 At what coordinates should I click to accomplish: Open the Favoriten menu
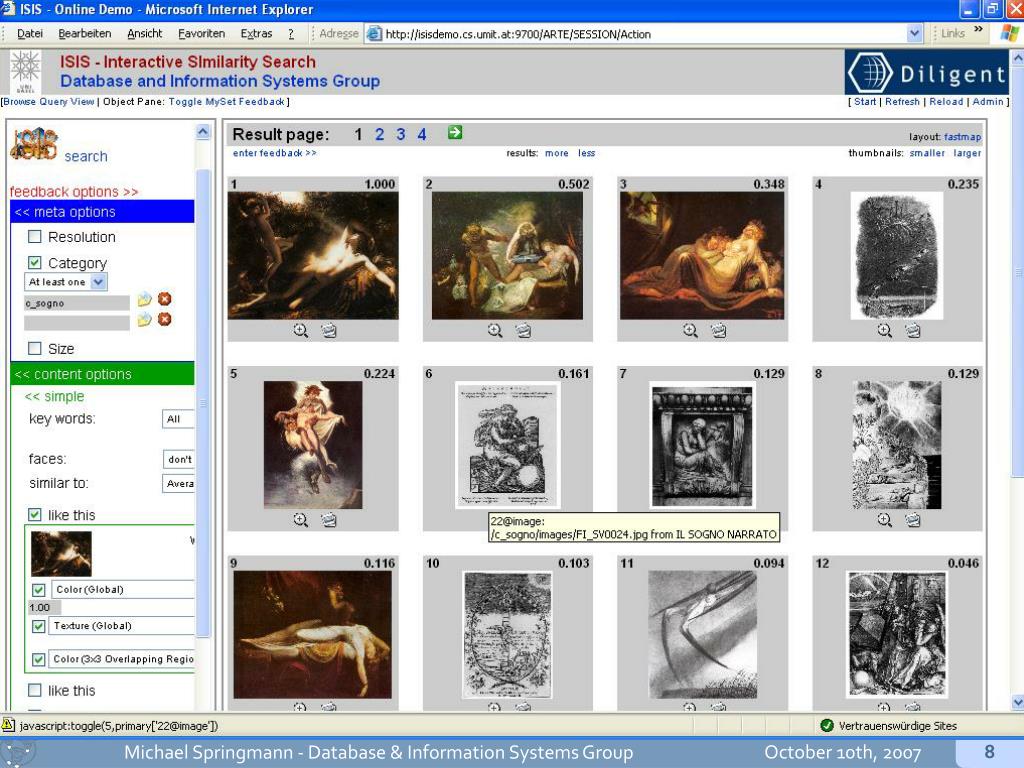[201, 34]
